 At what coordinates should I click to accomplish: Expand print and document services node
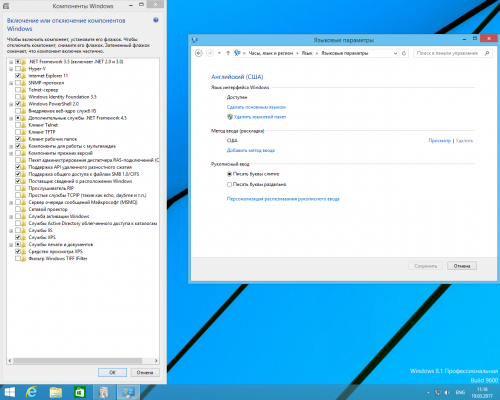point(11,244)
